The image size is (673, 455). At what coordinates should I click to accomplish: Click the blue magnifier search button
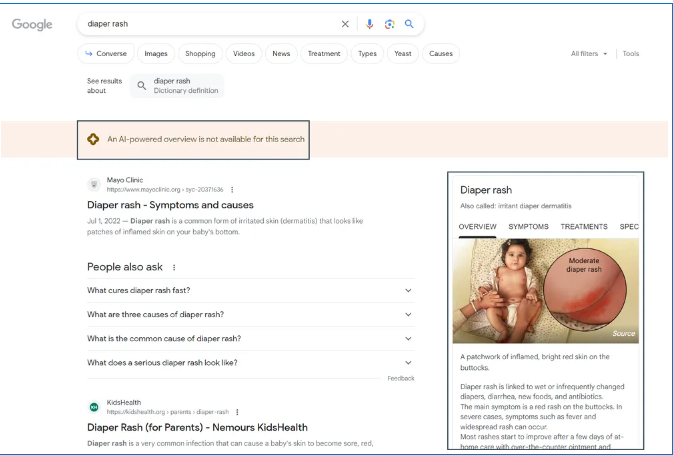pos(409,24)
